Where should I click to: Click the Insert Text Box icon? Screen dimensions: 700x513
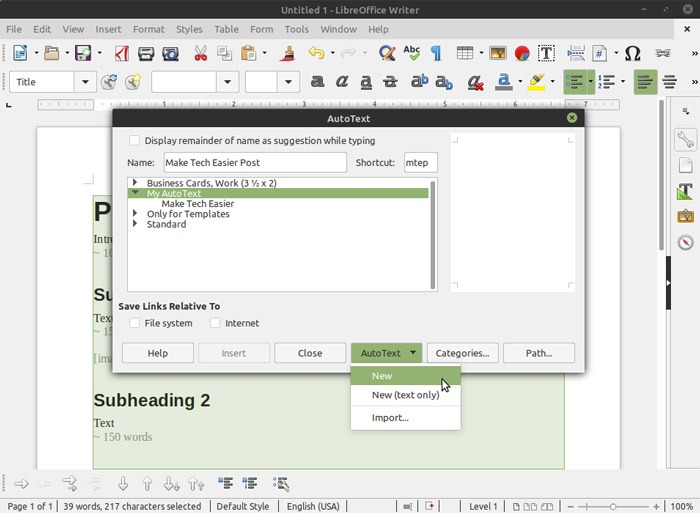click(x=546, y=53)
